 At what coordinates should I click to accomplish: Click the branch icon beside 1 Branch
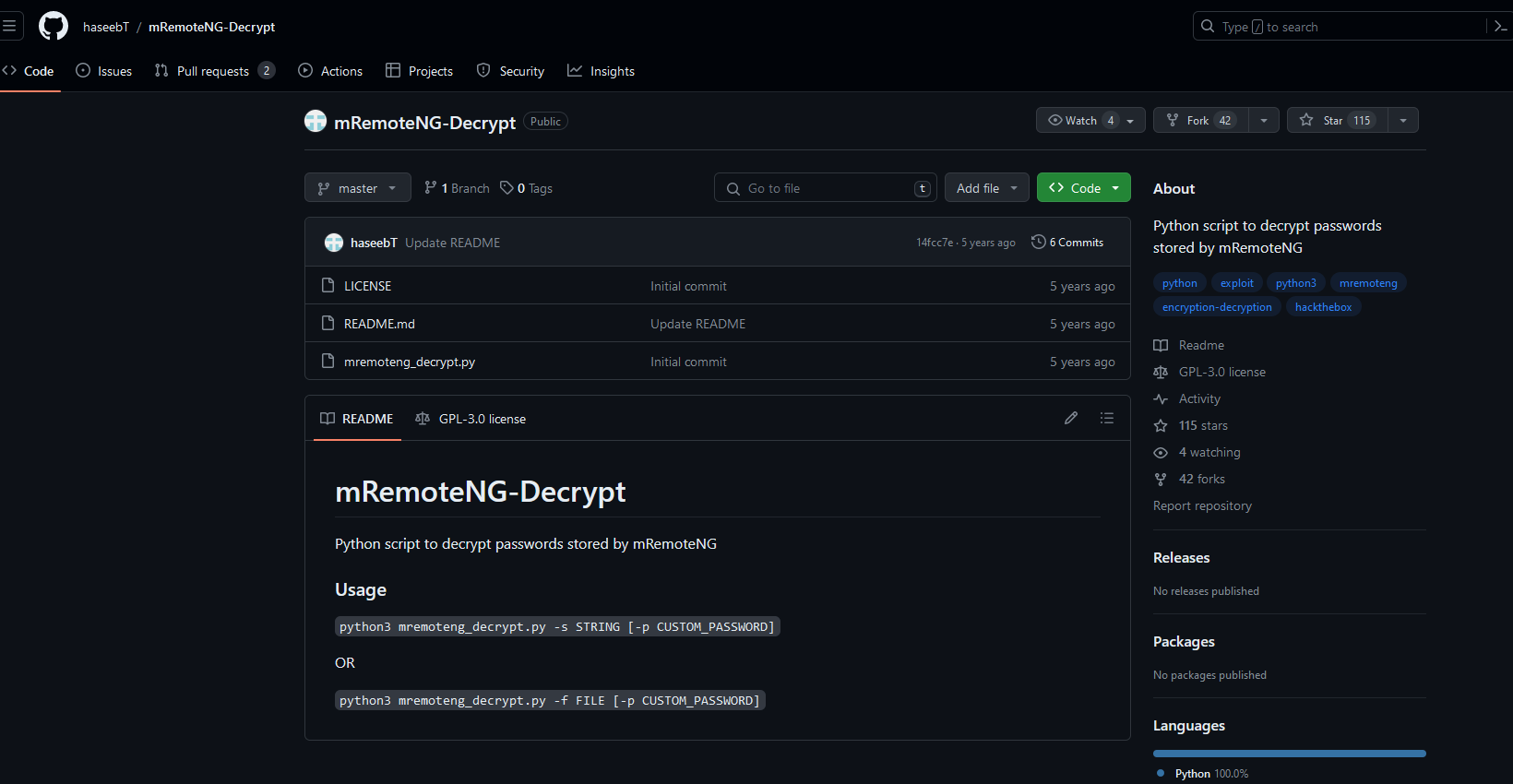coord(431,187)
